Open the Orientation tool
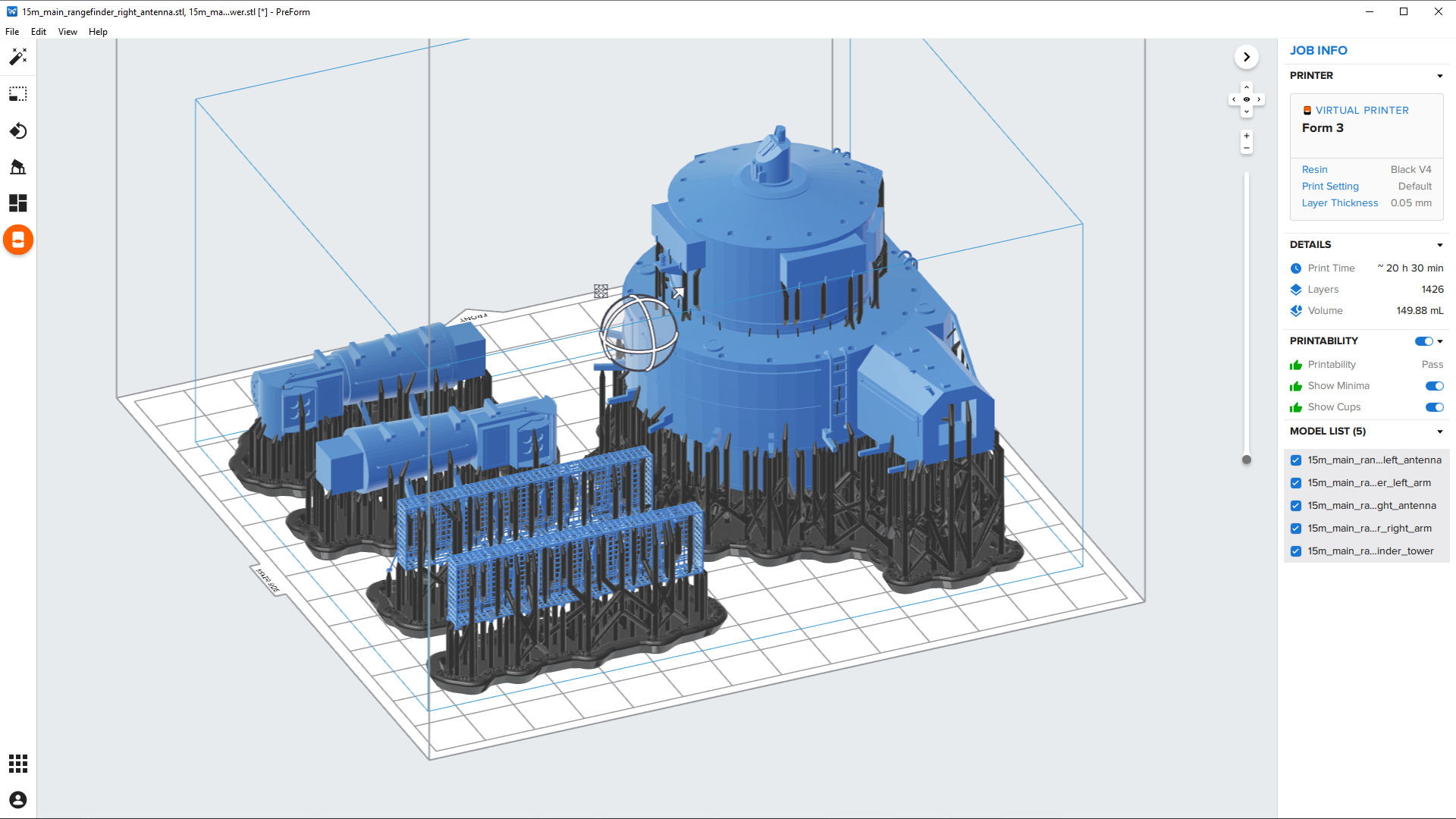This screenshot has width=1456, height=819. point(18,131)
